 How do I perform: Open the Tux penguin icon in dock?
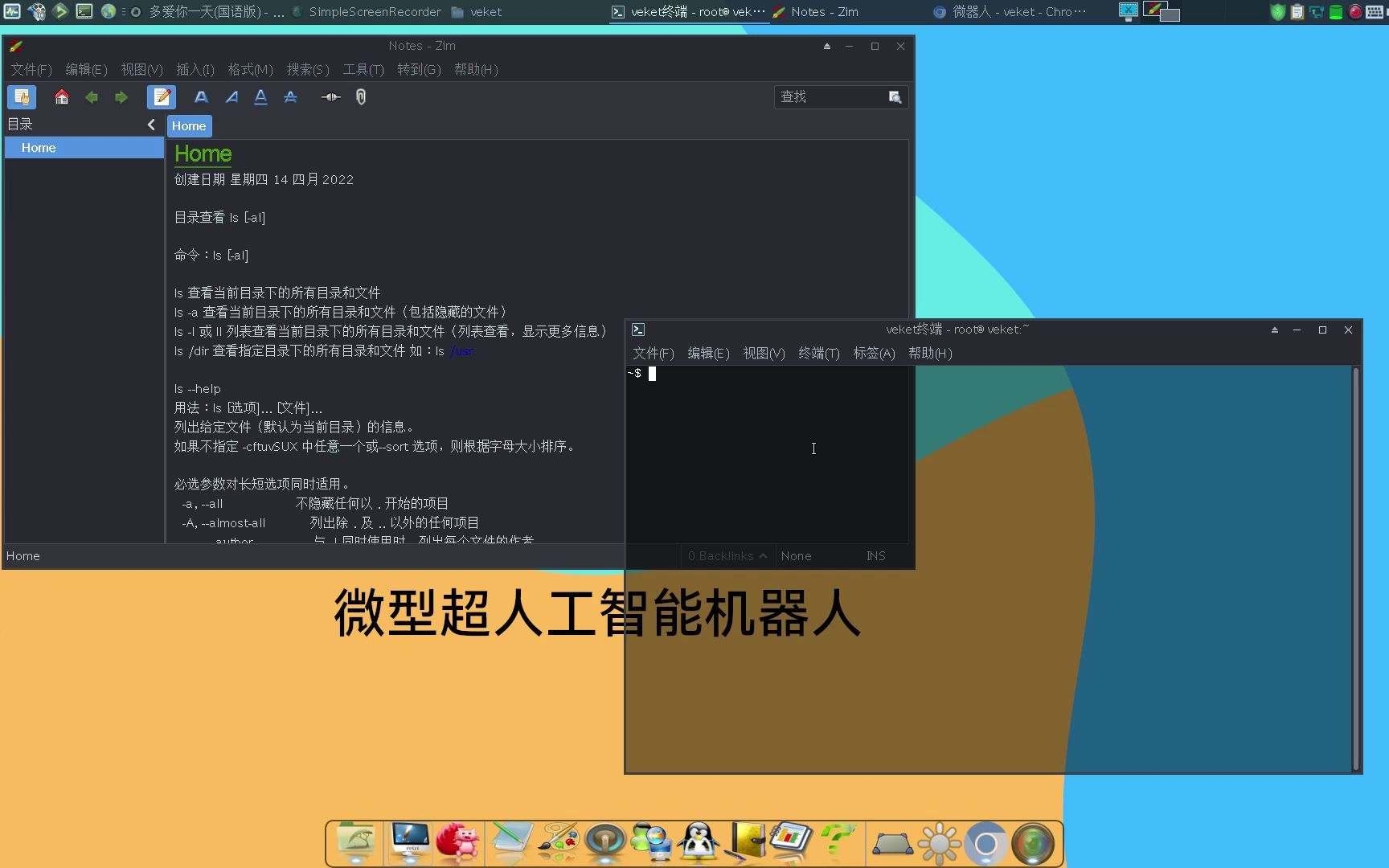click(699, 842)
